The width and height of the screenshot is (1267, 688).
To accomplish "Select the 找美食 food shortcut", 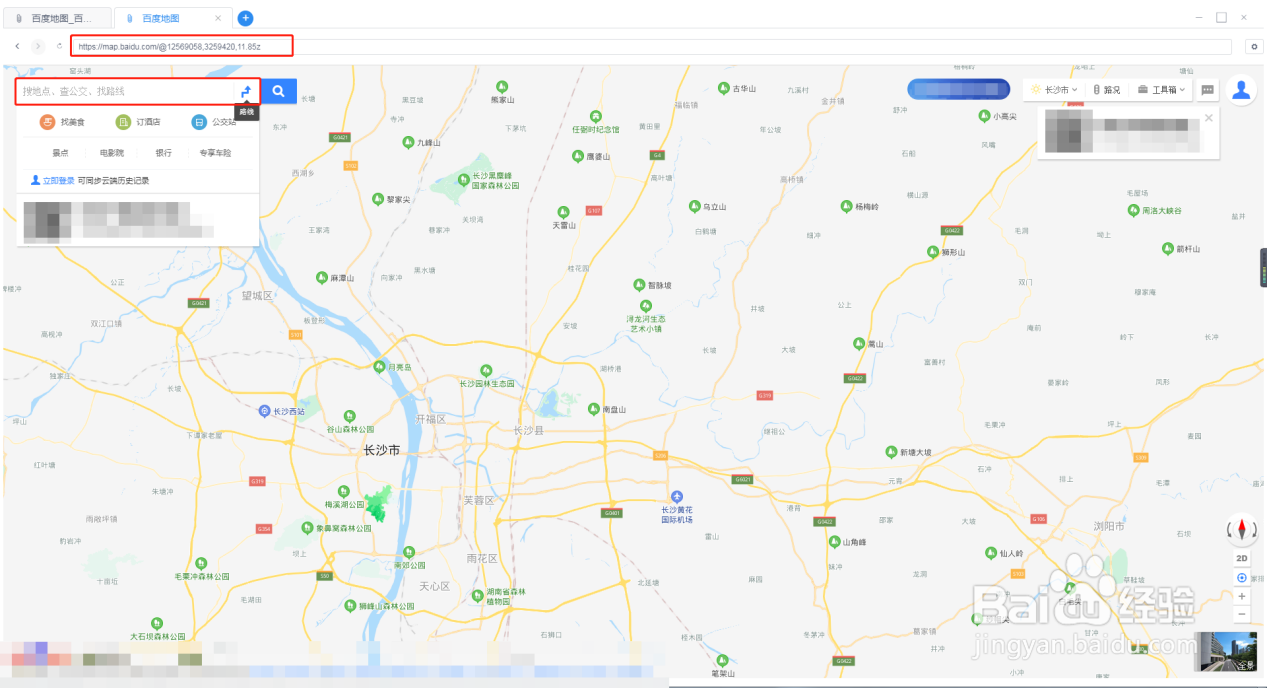I will [63, 122].
